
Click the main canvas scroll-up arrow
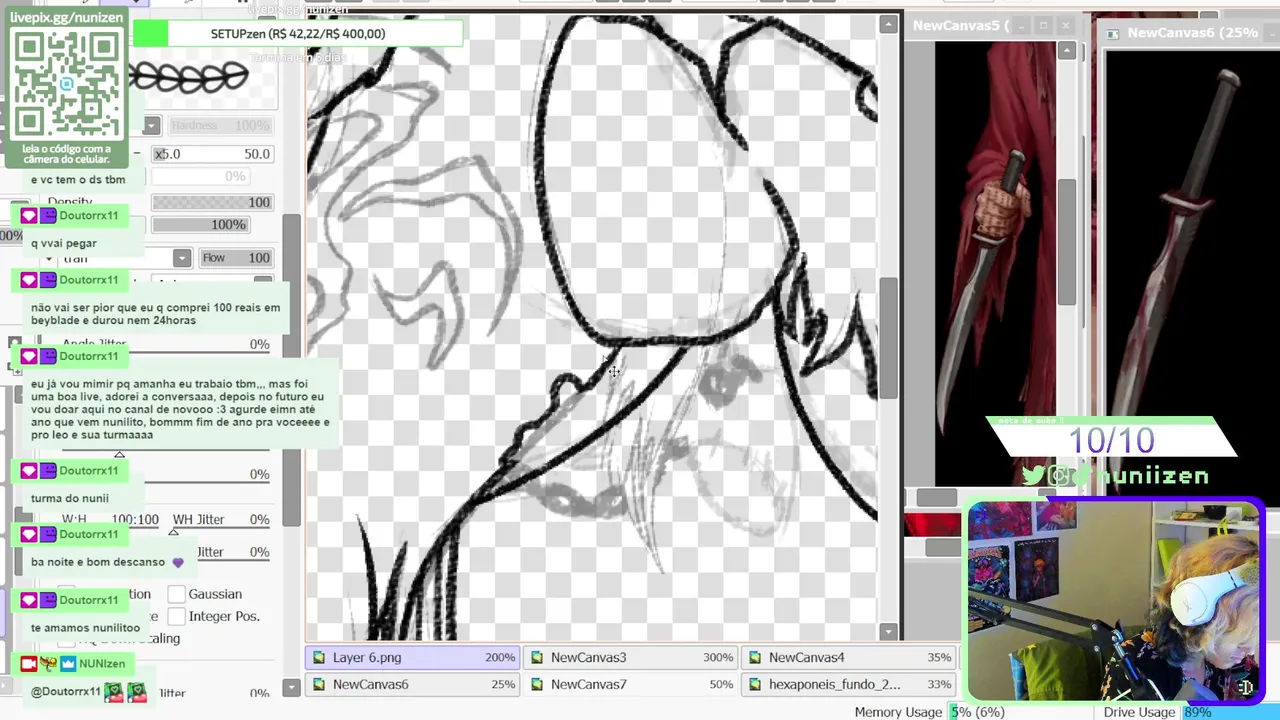tap(888, 24)
